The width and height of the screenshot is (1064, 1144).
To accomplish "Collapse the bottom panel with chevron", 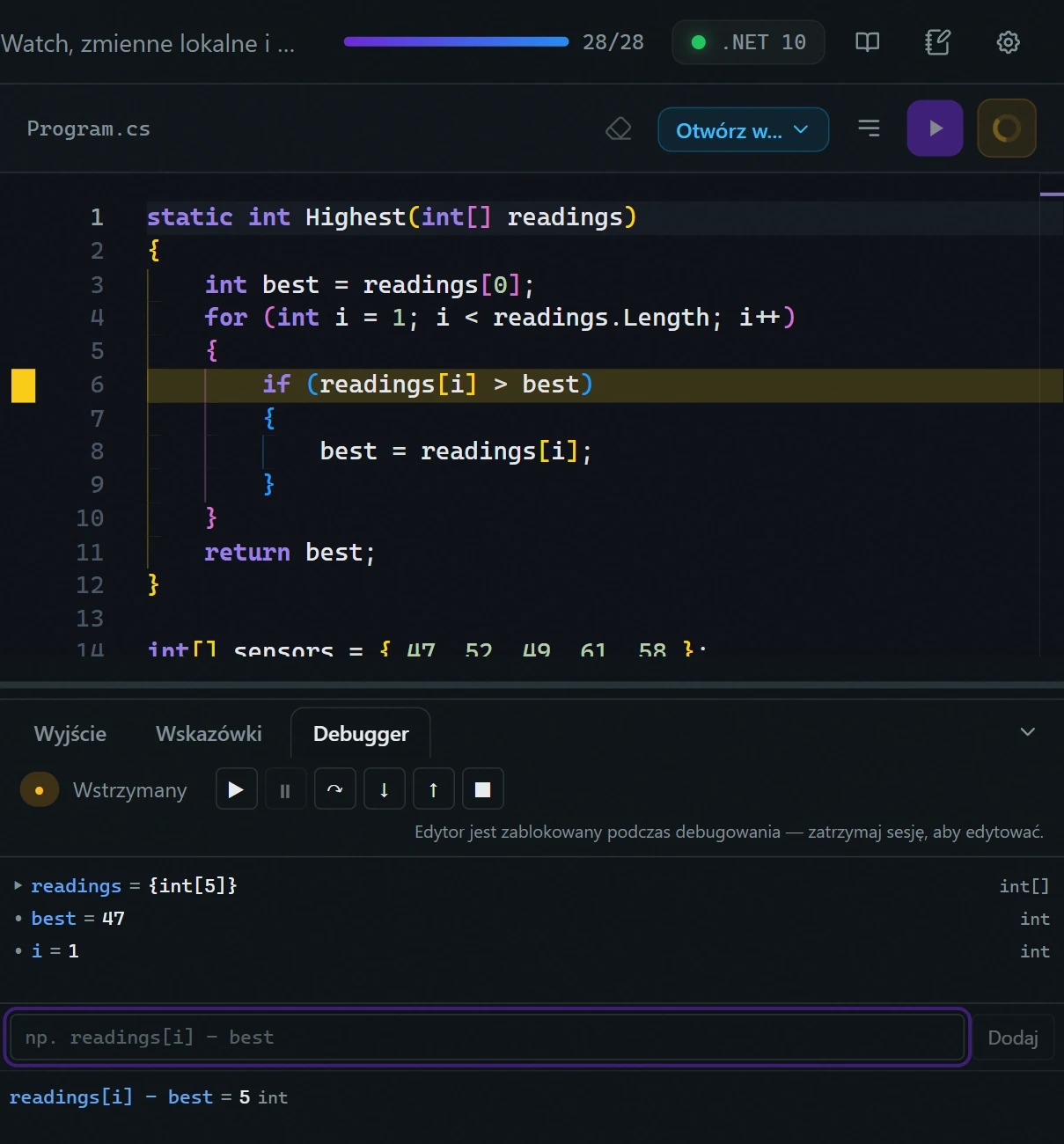I will (x=1027, y=732).
